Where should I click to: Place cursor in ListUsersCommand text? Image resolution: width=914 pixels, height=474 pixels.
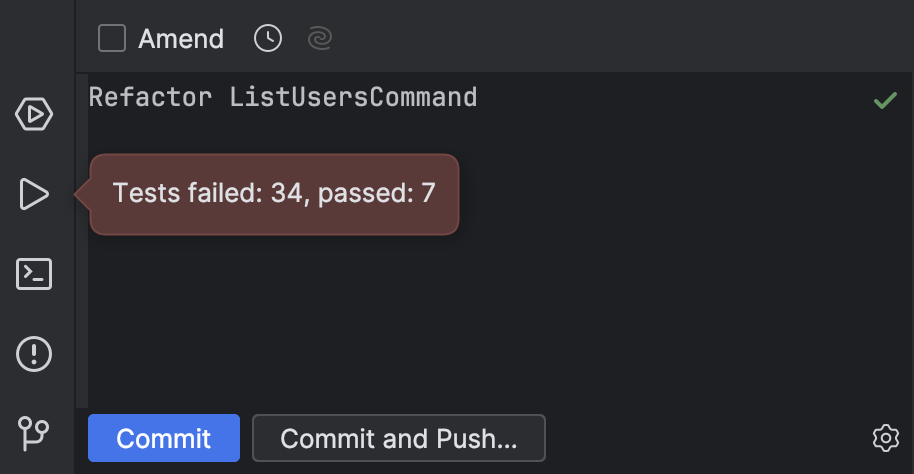pos(353,97)
